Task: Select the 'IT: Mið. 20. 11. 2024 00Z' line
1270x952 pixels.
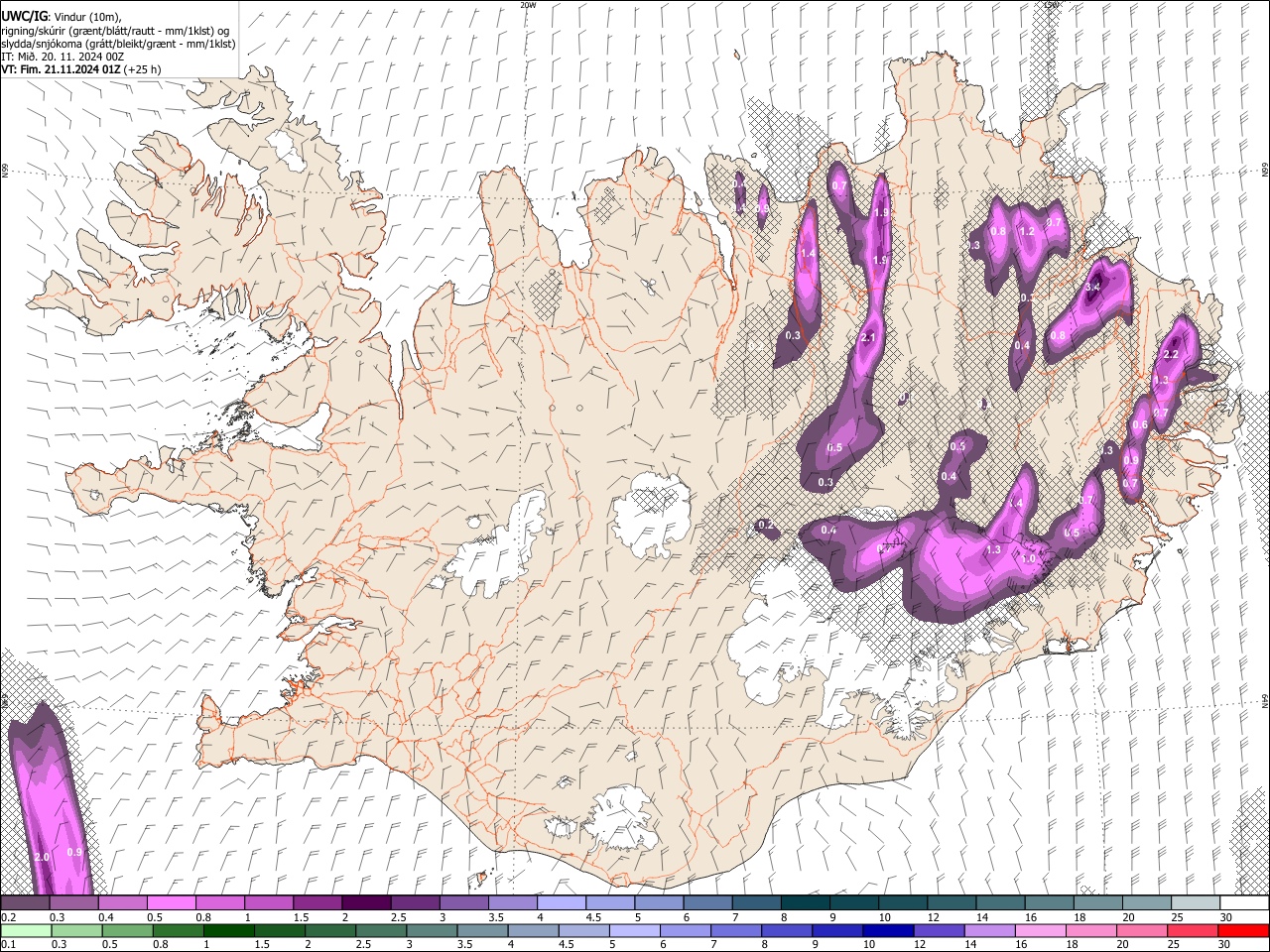Action: (x=63, y=57)
